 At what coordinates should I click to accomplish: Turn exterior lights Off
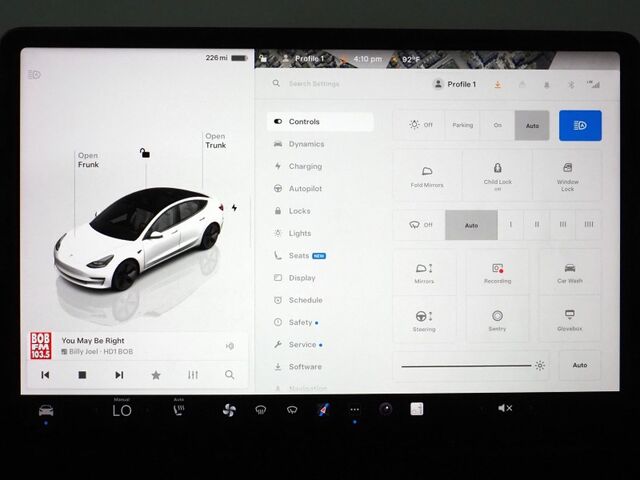(x=419, y=125)
